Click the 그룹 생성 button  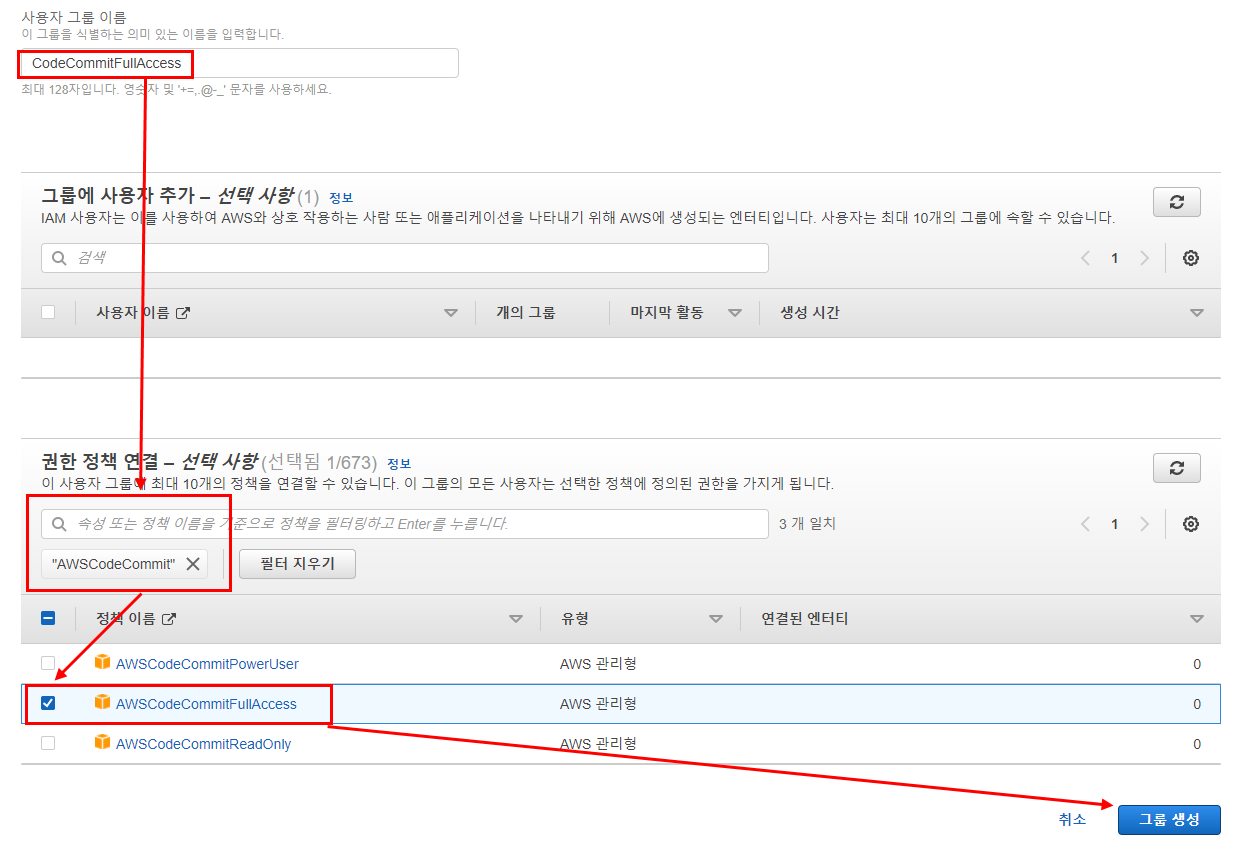[1169, 819]
